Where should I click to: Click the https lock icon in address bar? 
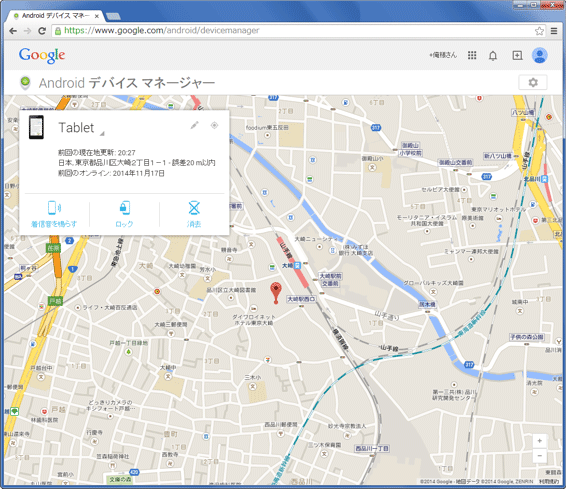(x=58, y=31)
